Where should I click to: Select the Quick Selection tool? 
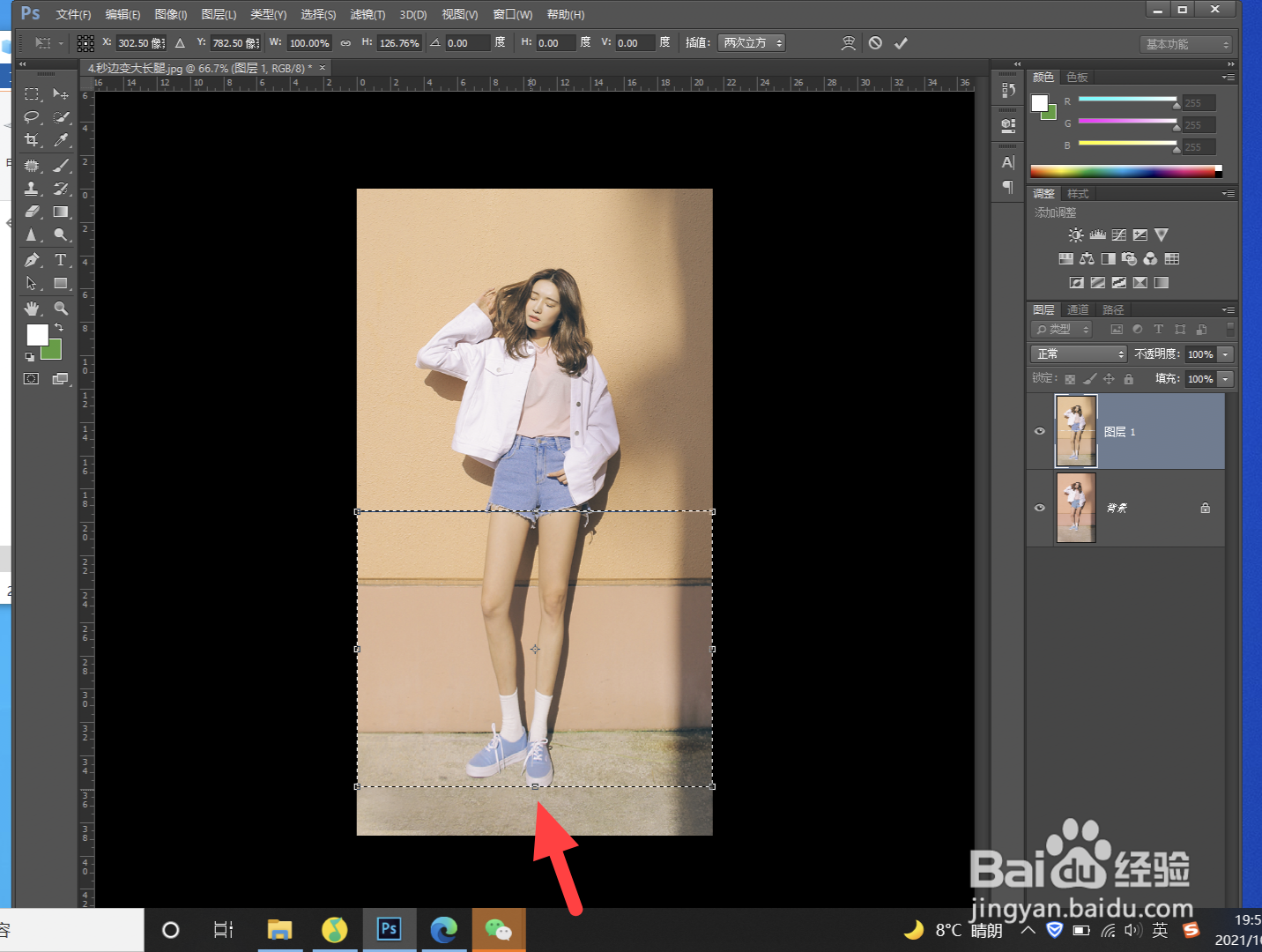(x=61, y=116)
